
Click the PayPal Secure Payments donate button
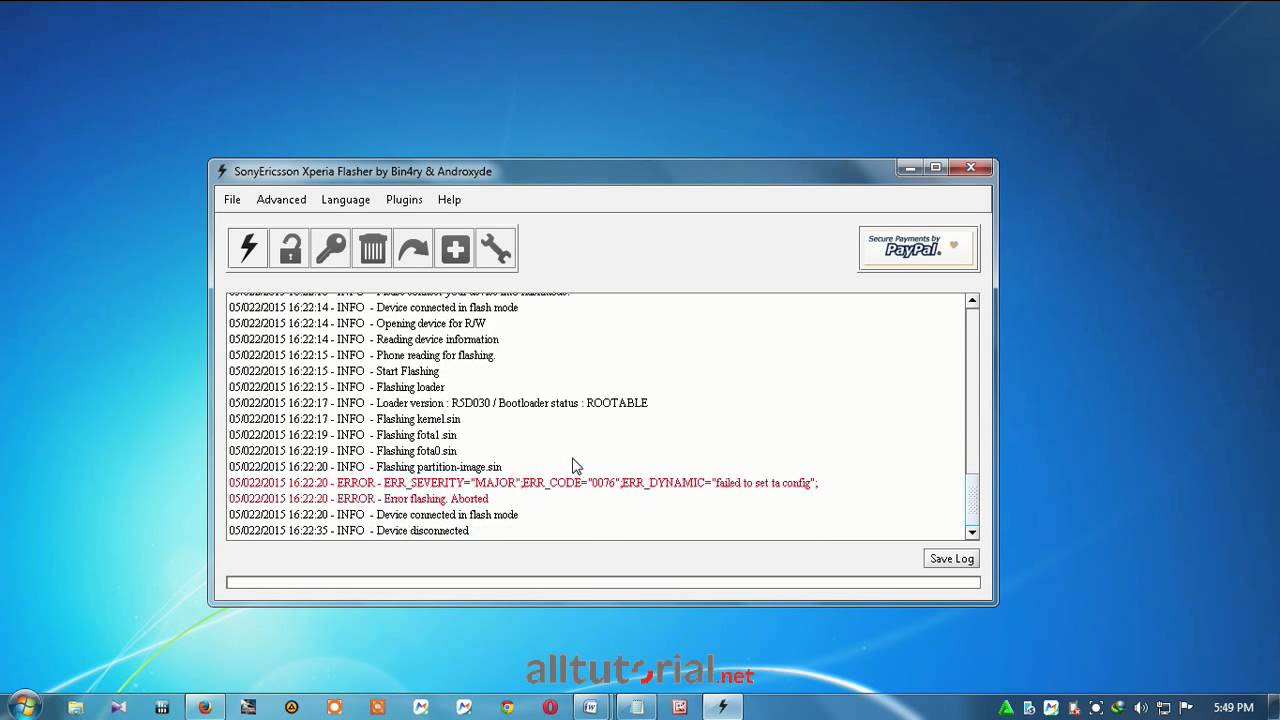(x=919, y=249)
